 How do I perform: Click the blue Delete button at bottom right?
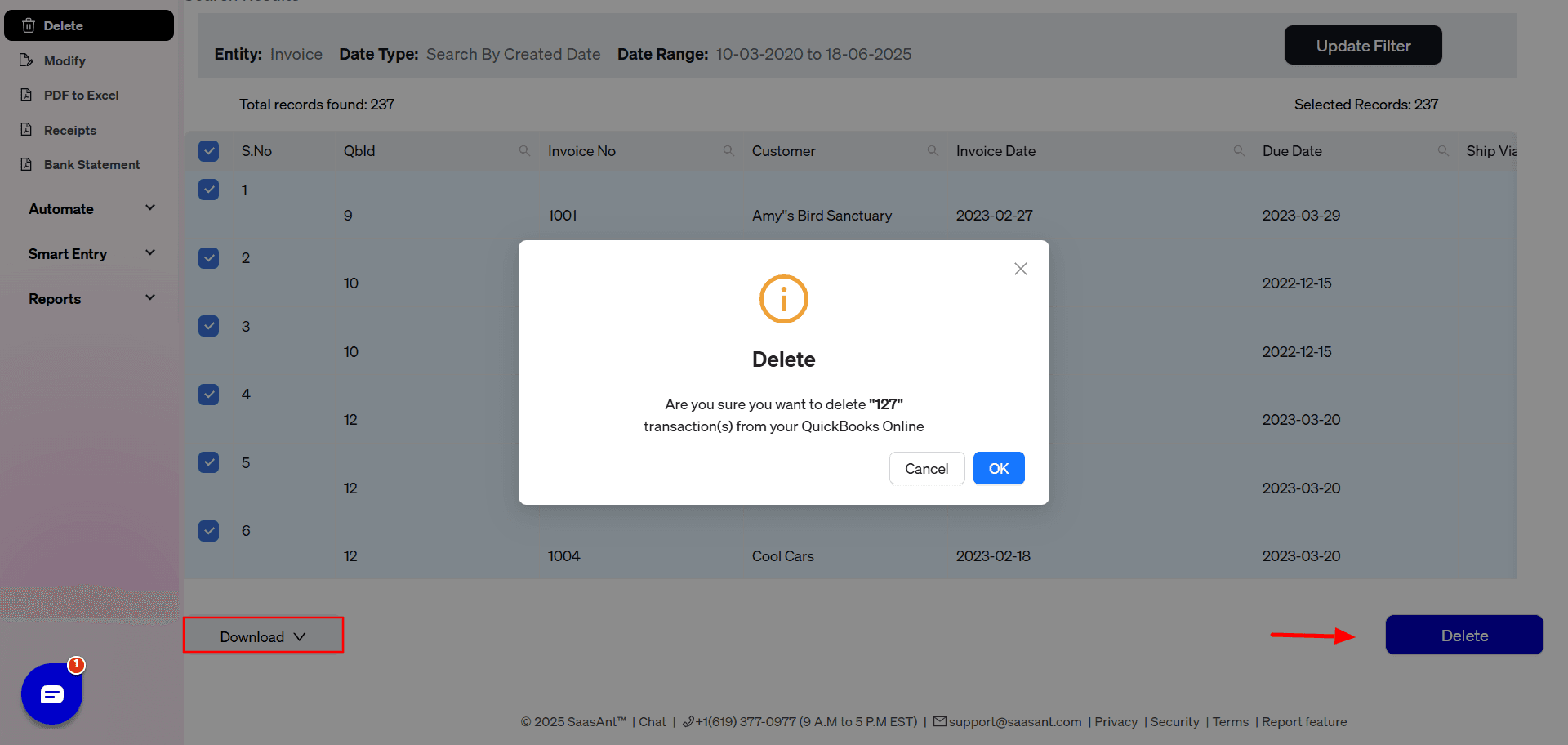click(1464, 635)
